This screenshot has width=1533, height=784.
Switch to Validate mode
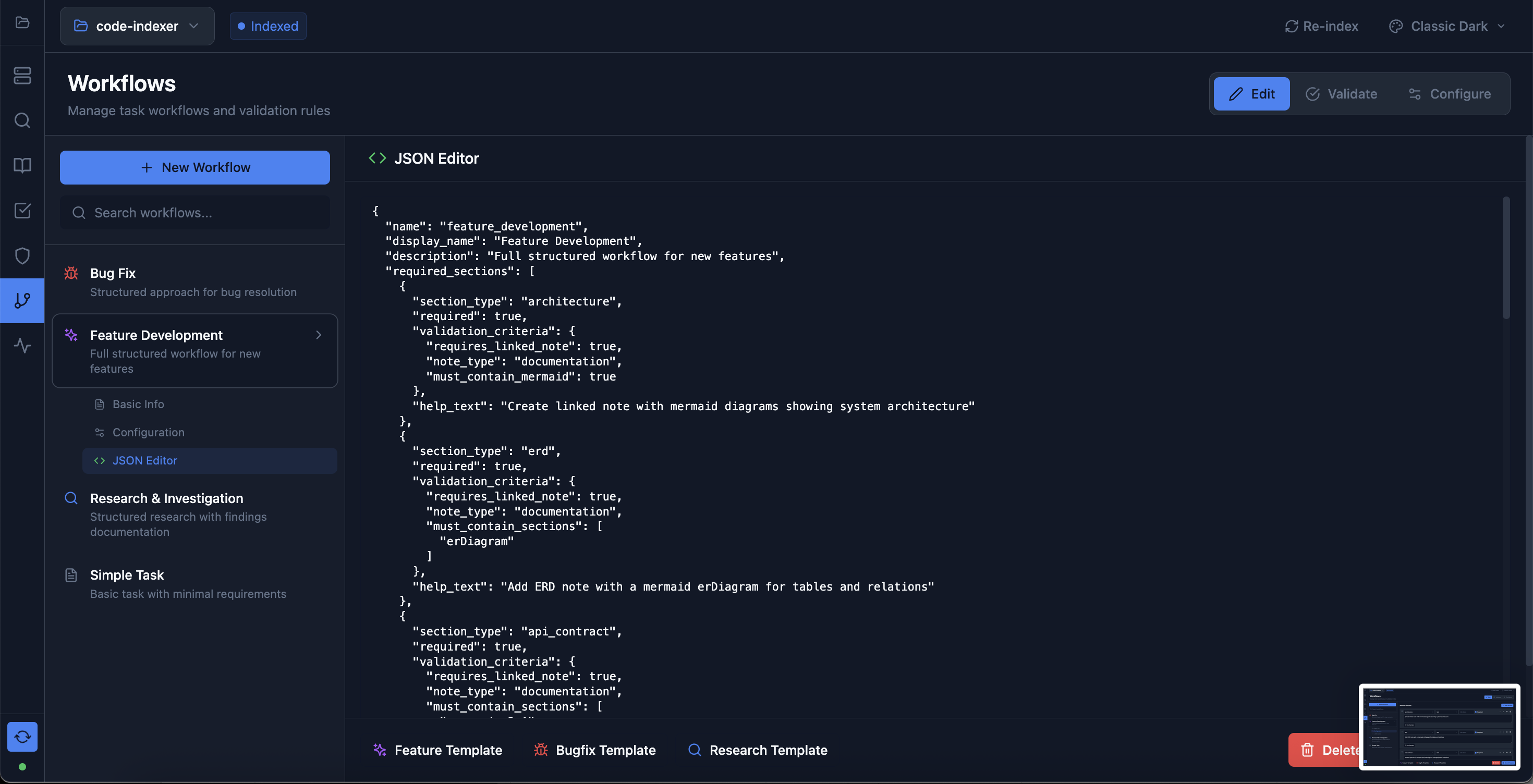1341,94
